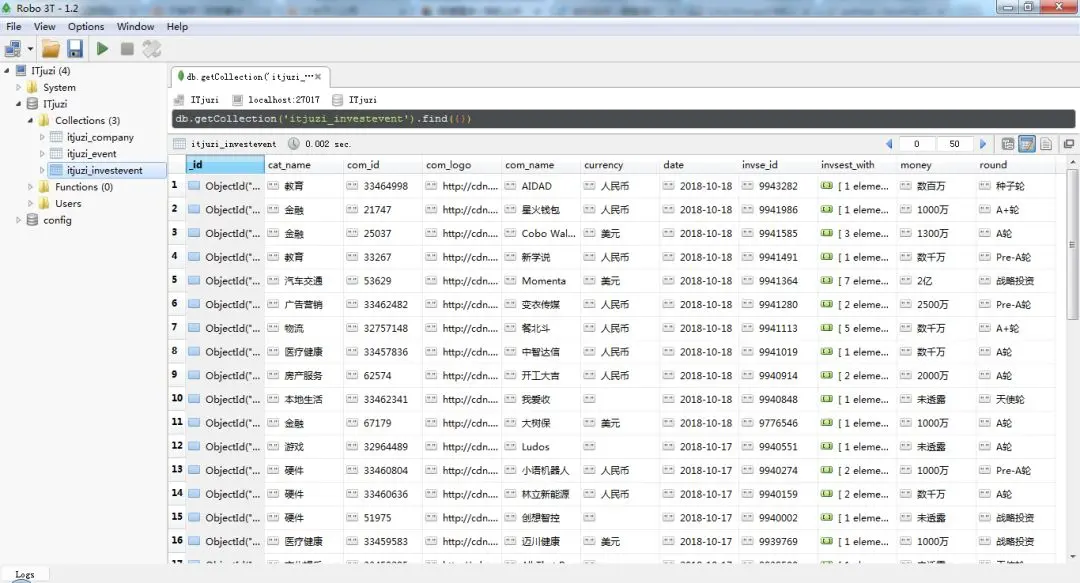This screenshot has width=1080, height=583.
Task: Stop the query execution icon
Action: [x=127, y=49]
